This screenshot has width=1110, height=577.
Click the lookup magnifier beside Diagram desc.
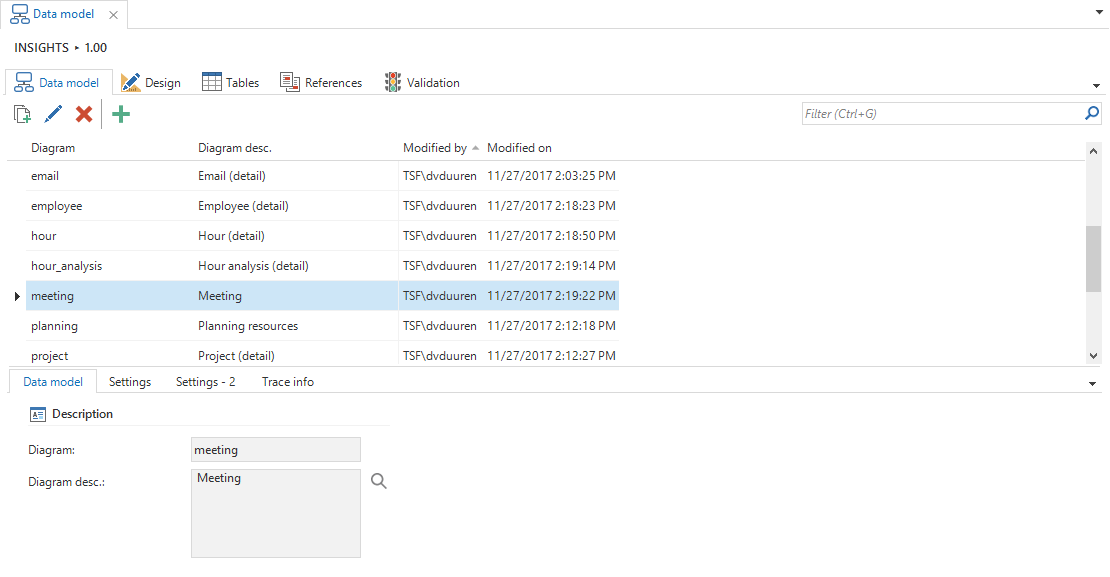379,481
